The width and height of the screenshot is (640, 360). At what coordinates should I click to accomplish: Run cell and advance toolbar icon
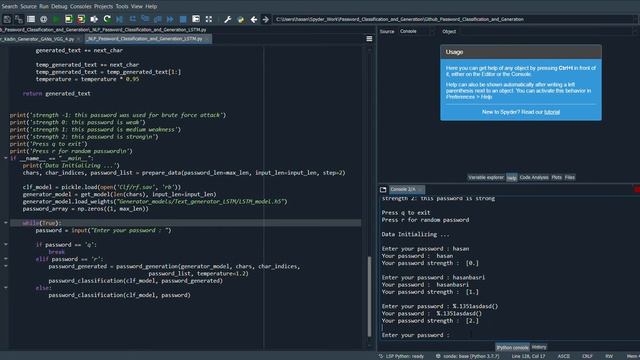81,19
